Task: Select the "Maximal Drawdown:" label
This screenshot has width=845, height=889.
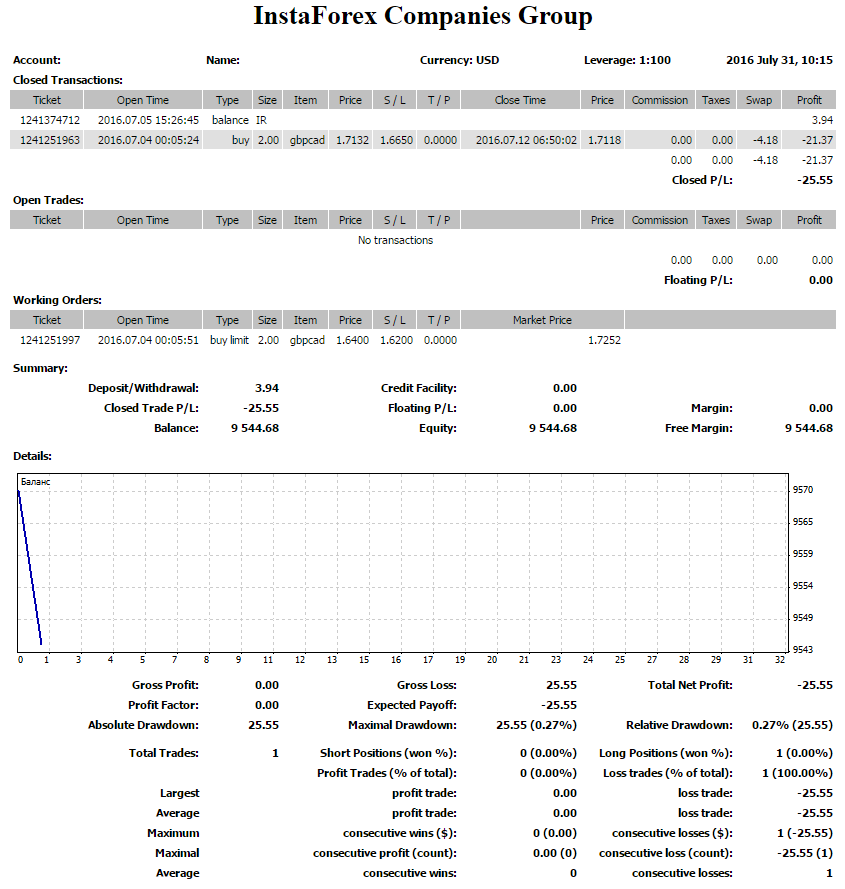Action: click(x=402, y=725)
